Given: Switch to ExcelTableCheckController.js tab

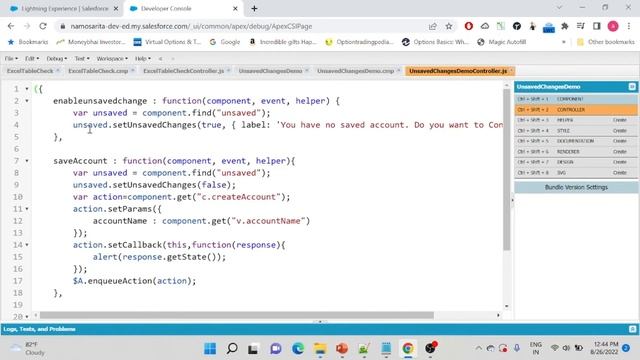Looking at the screenshot, I should 183,71.
